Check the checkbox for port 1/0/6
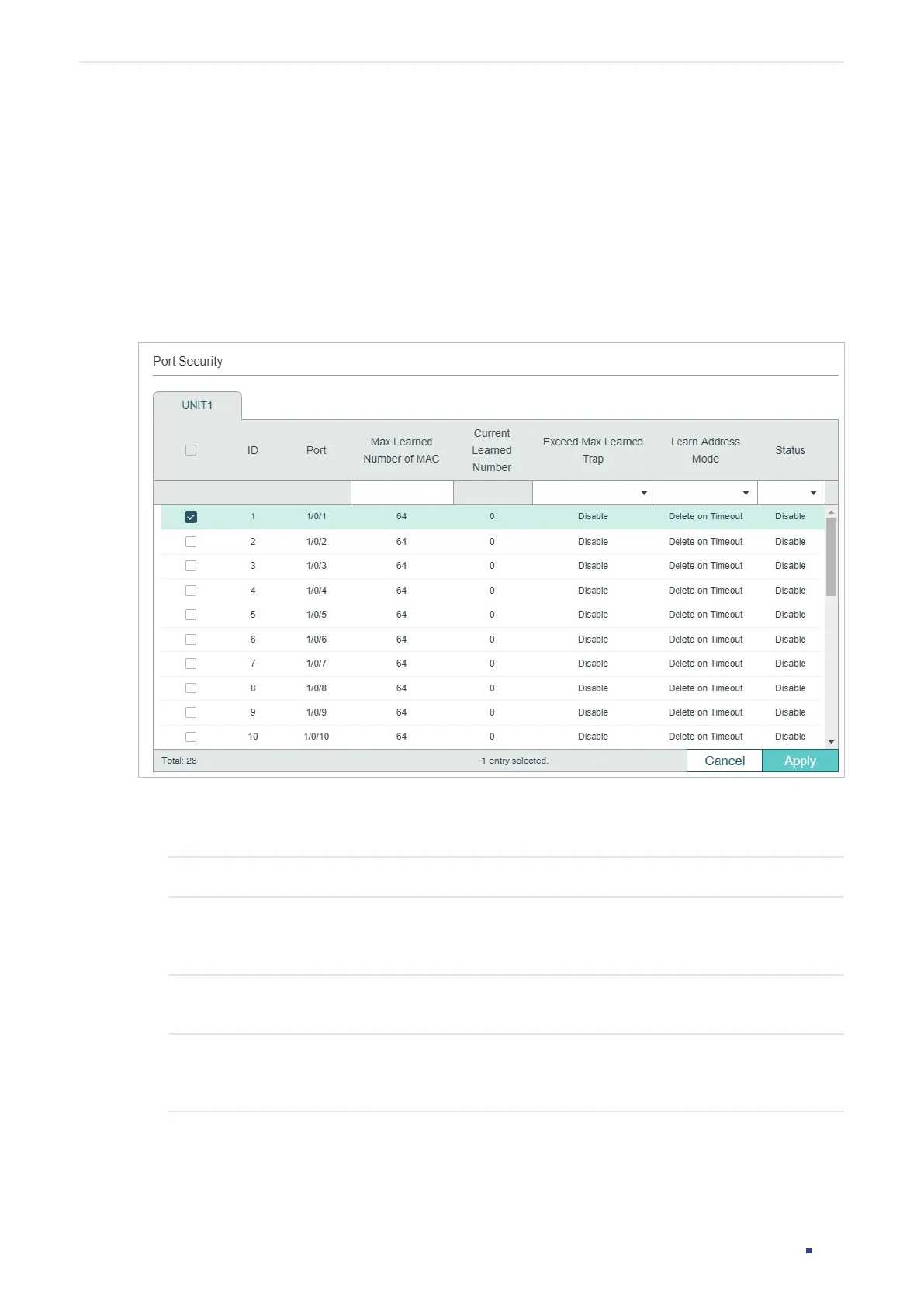 click(x=191, y=640)
